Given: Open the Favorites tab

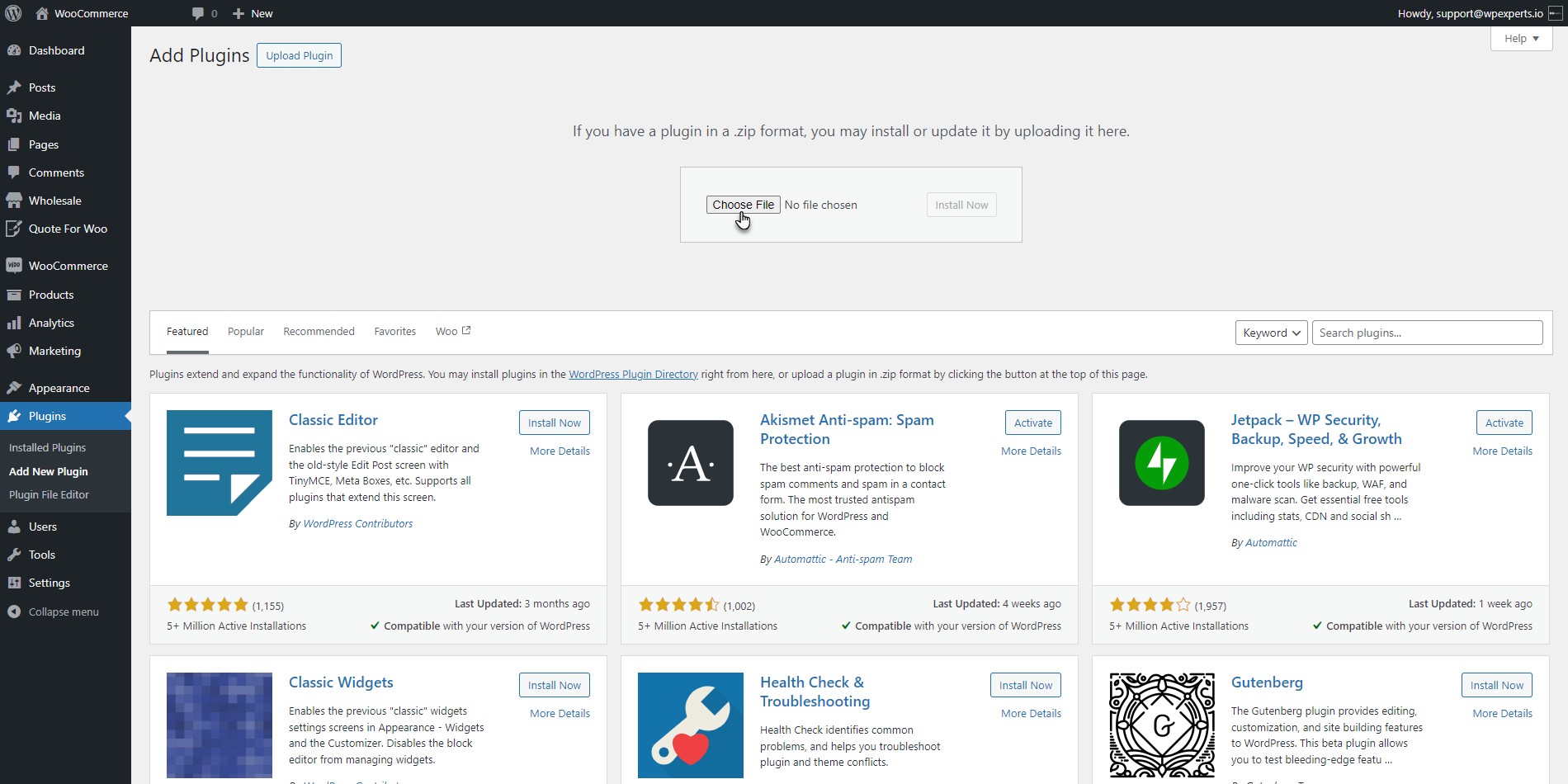Looking at the screenshot, I should click(395, 332).
